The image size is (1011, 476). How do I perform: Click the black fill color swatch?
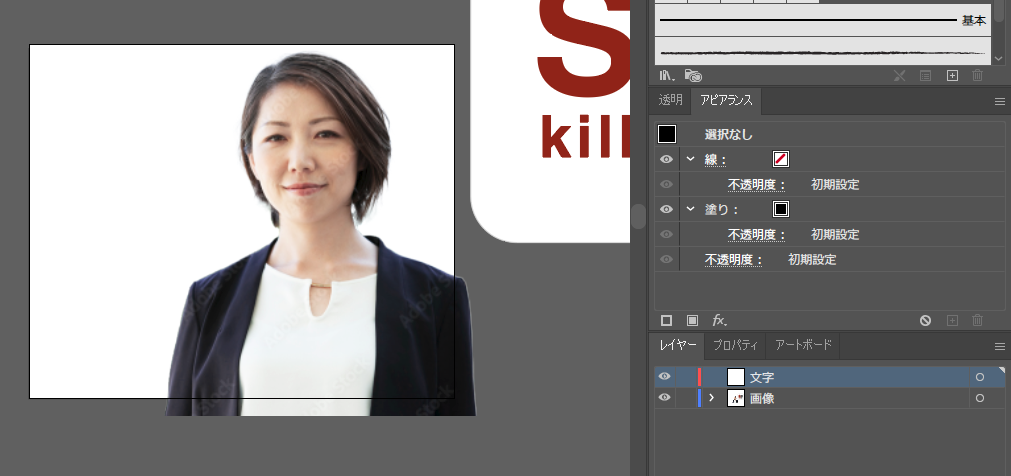(781, 209)
